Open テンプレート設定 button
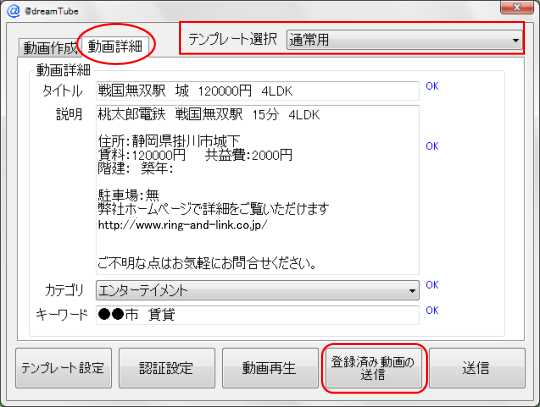 (63, 368)
